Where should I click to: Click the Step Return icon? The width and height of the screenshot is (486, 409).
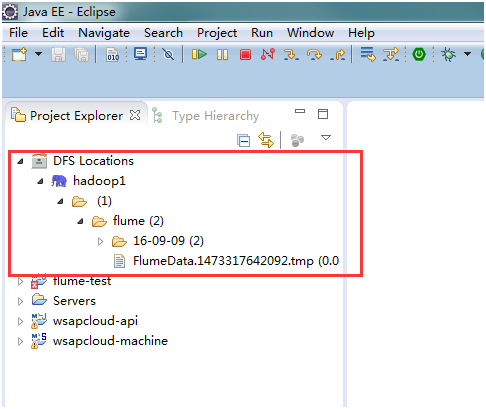337,54
